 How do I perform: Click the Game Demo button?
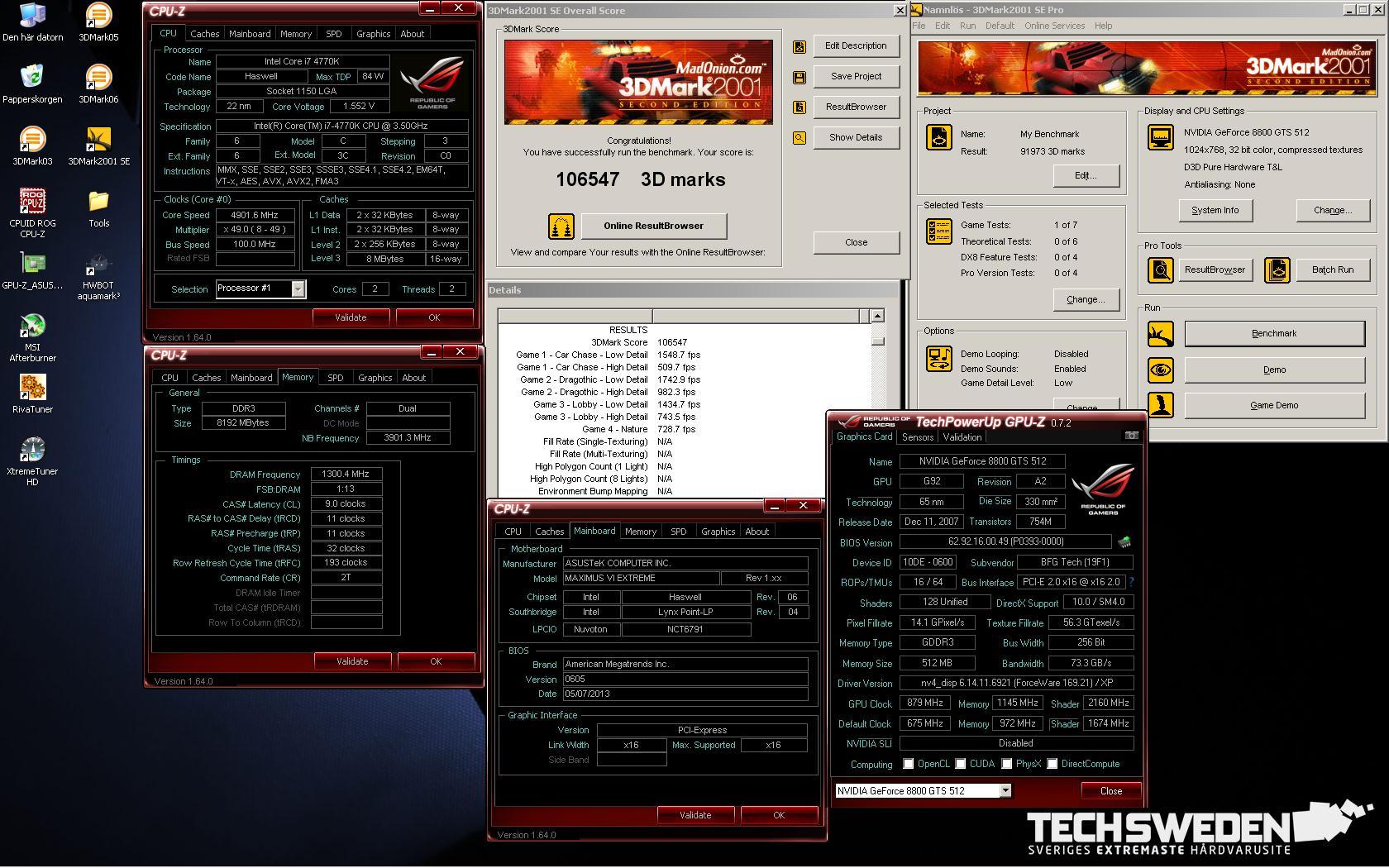(1274, 405)
